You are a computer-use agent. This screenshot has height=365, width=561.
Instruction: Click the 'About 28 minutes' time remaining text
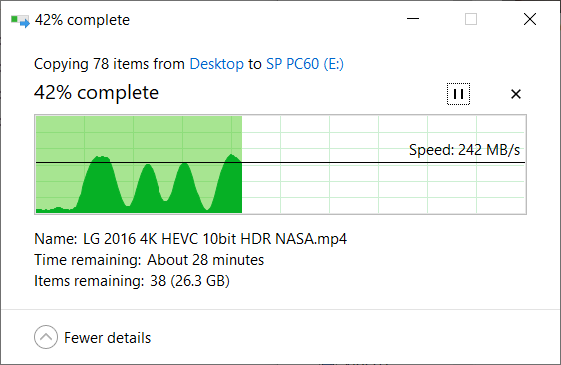pos(205,260)
